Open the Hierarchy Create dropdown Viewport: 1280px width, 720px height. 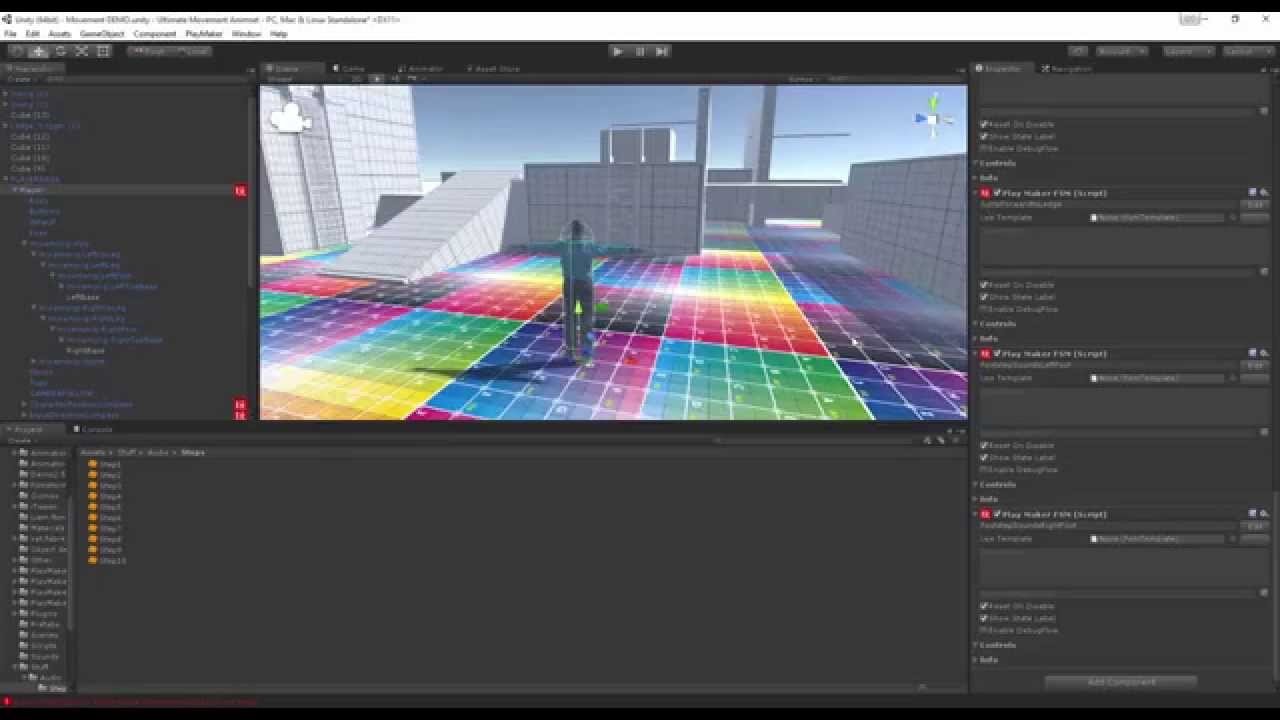click(x=20, y=79)
